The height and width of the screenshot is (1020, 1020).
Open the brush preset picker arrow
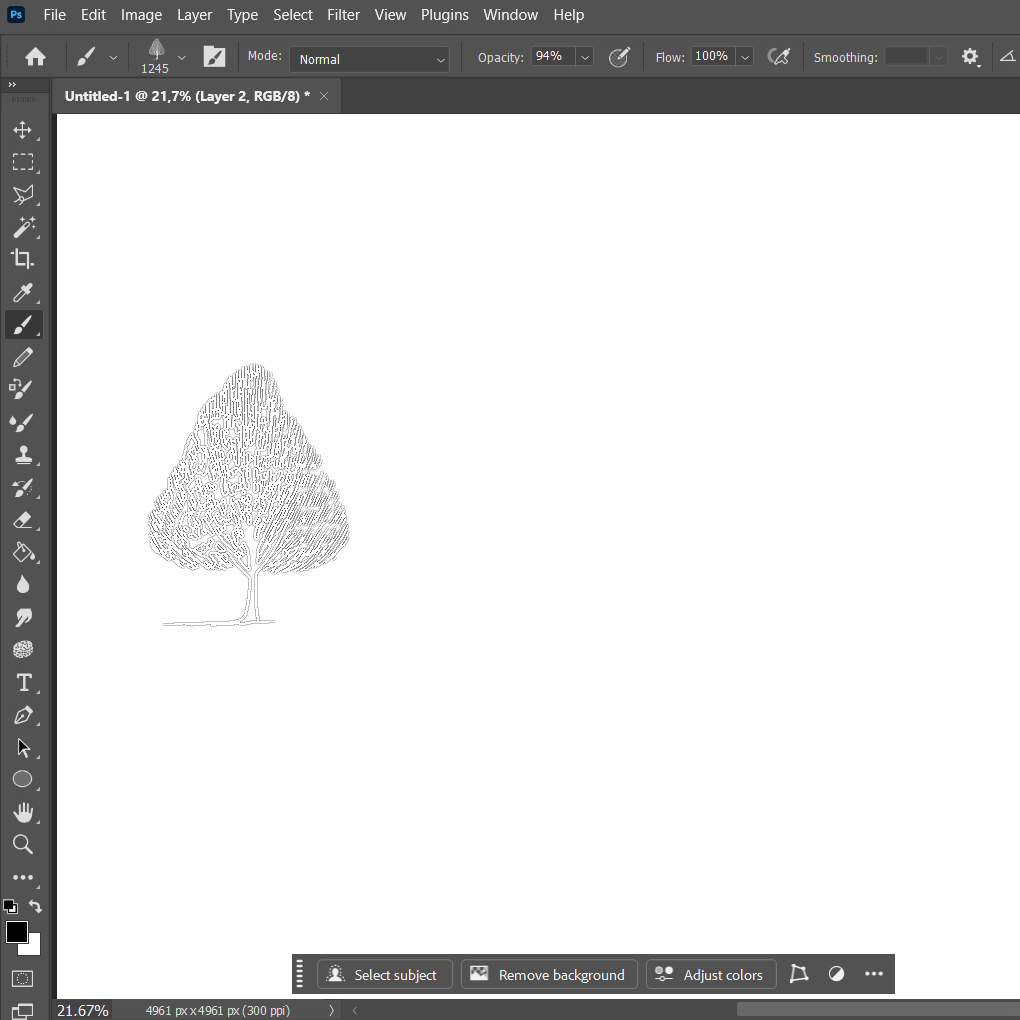(181, 58)
